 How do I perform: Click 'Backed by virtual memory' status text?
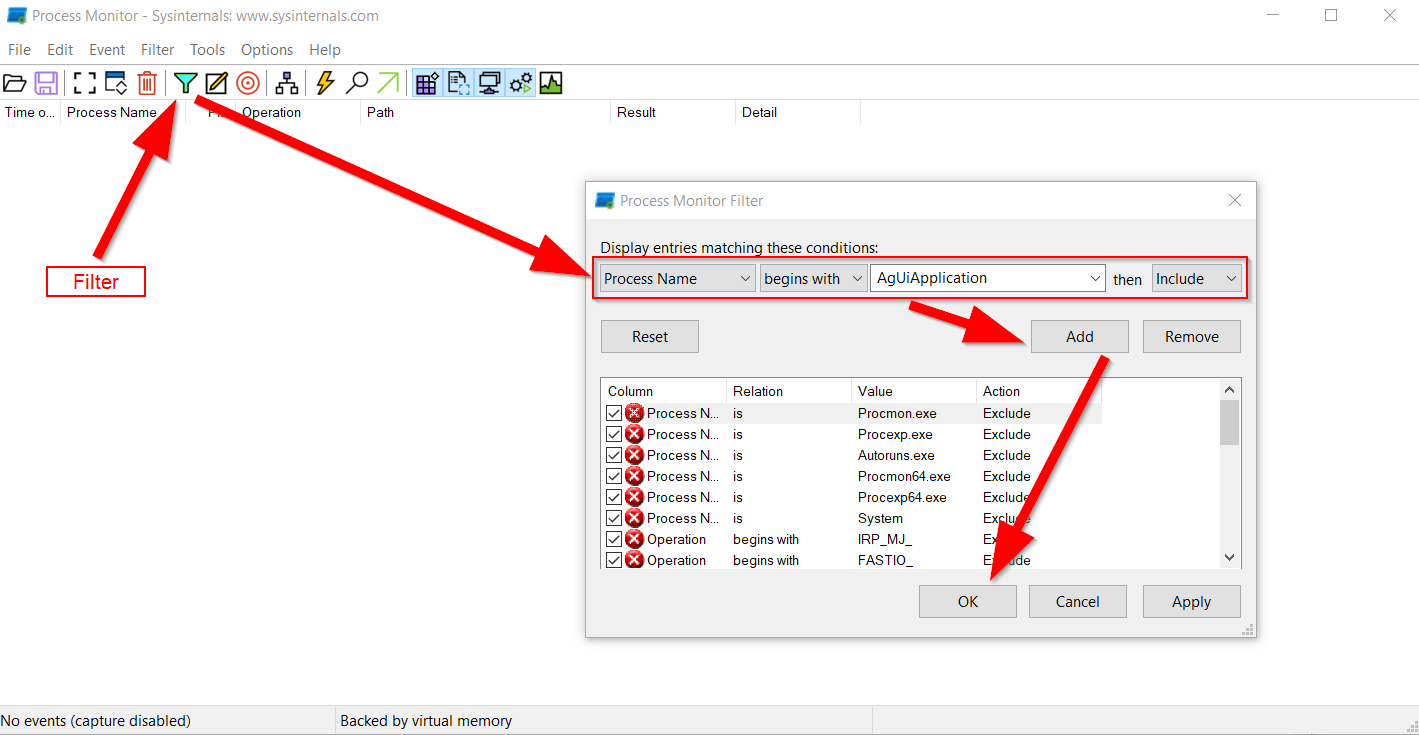426,720
